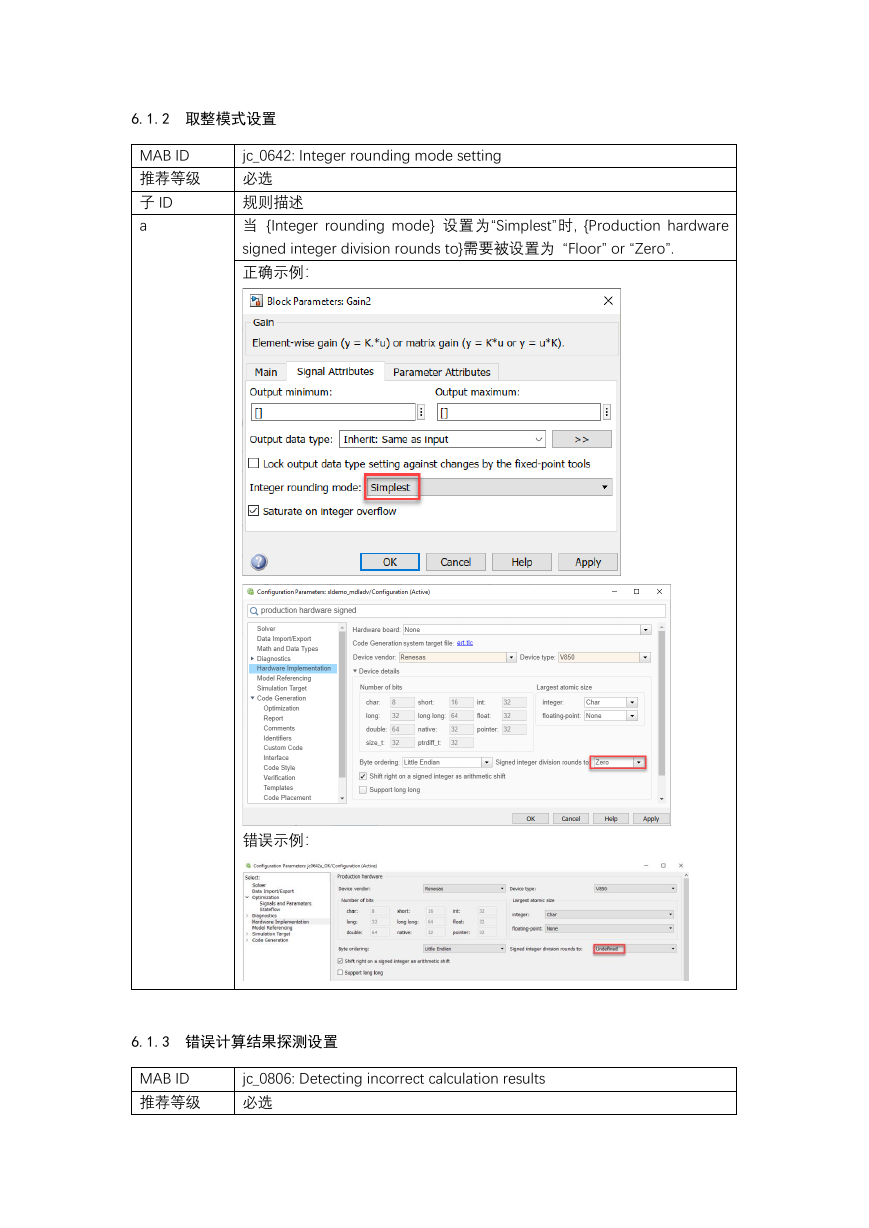Select the Signal Attributes tab
Image resolution: width=869 pixels, height=1228 pixels.
coord(336,371)
